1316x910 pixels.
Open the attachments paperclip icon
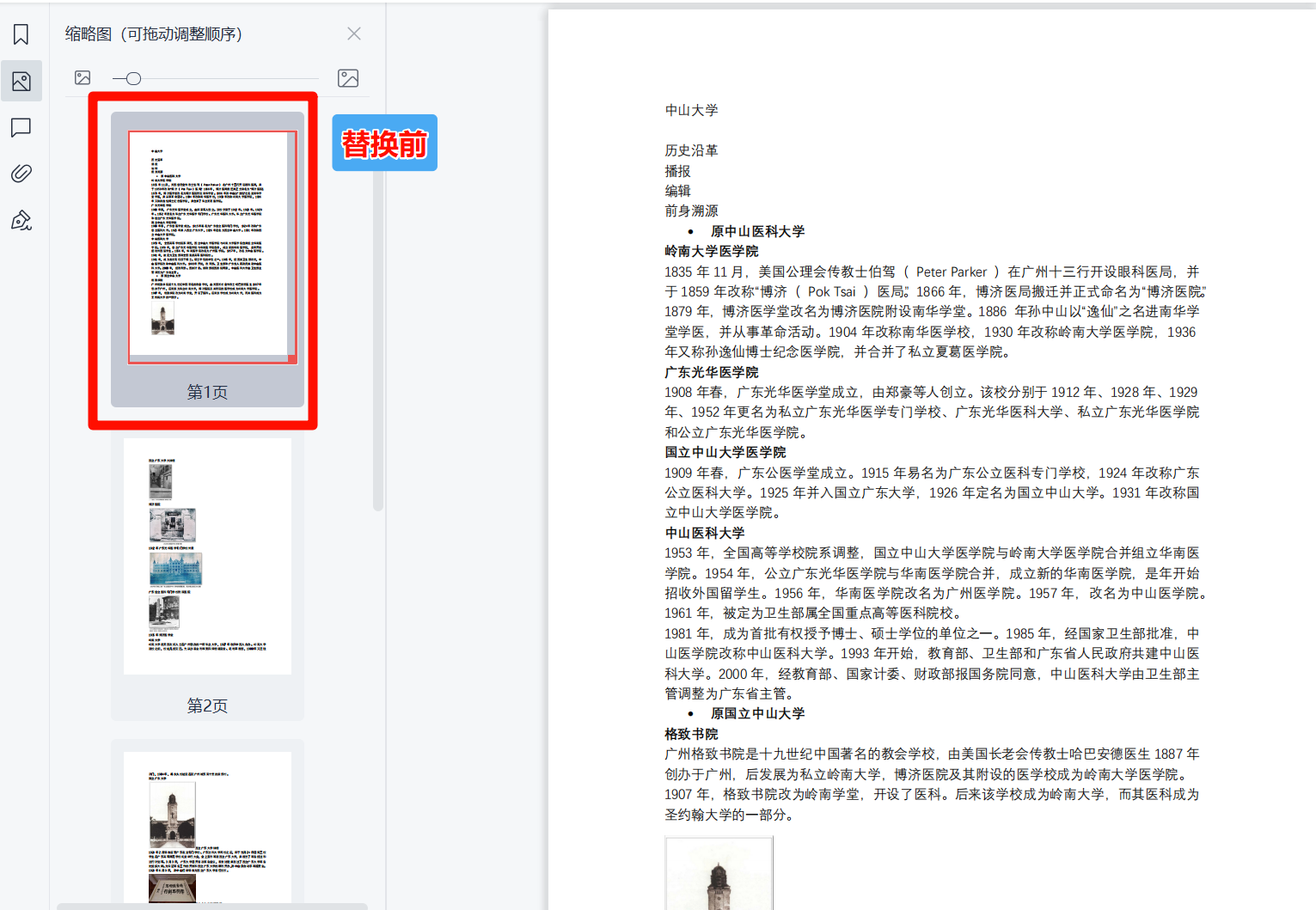[21, 174]
